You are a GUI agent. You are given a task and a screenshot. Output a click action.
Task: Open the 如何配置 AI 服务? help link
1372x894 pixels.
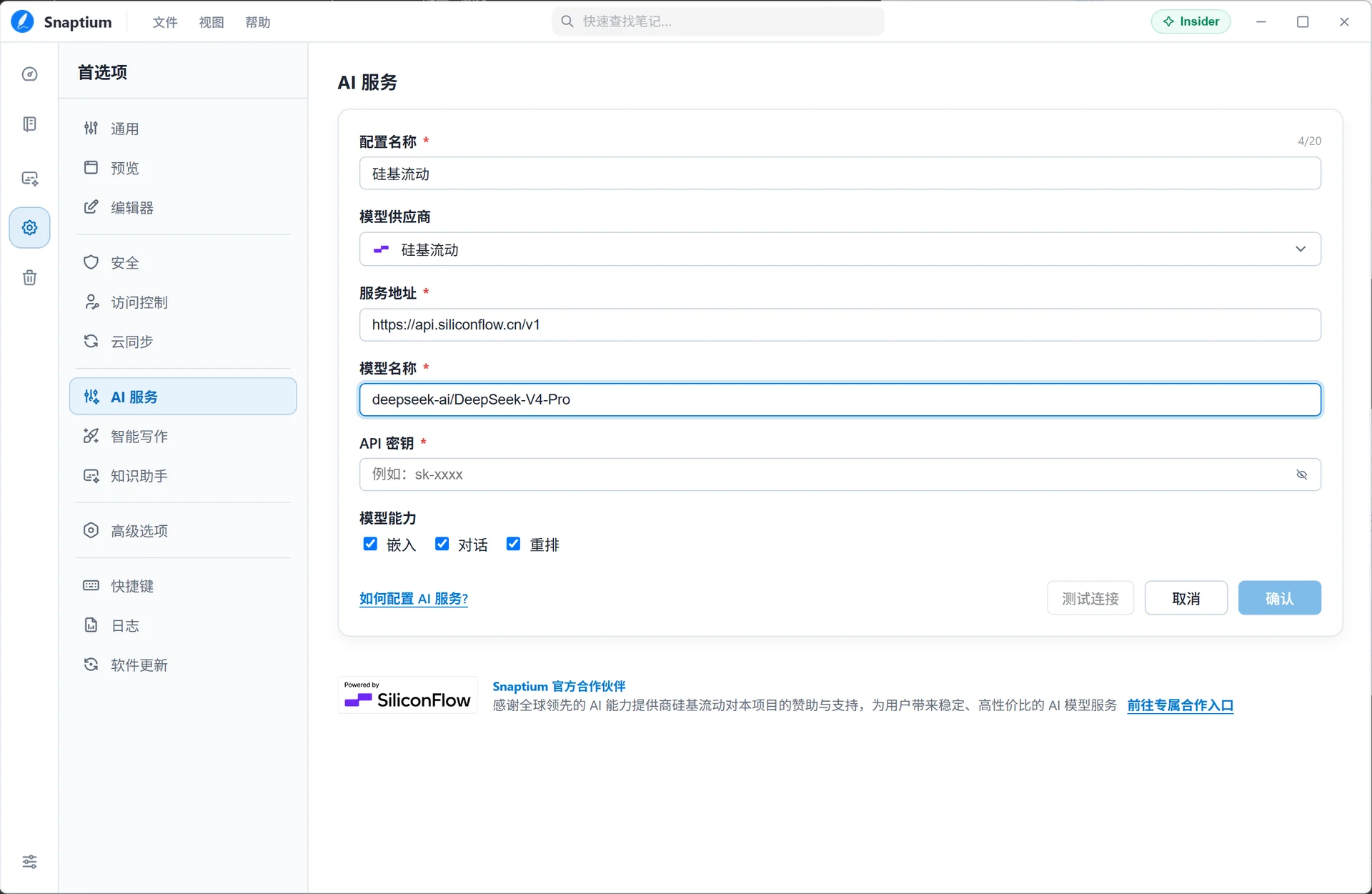(414, 599)
